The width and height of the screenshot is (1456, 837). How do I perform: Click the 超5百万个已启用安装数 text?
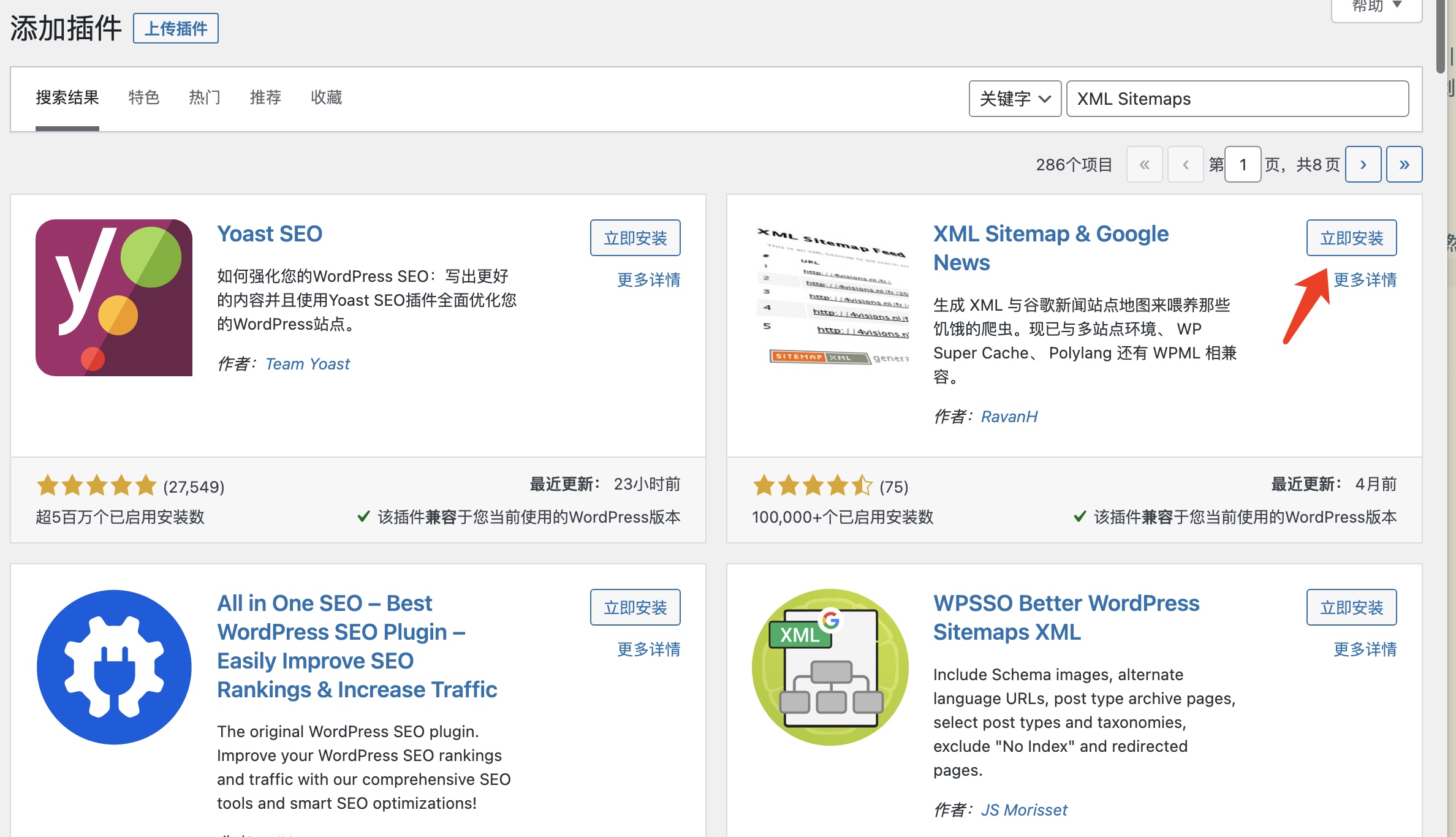click(x=120, y=517)
